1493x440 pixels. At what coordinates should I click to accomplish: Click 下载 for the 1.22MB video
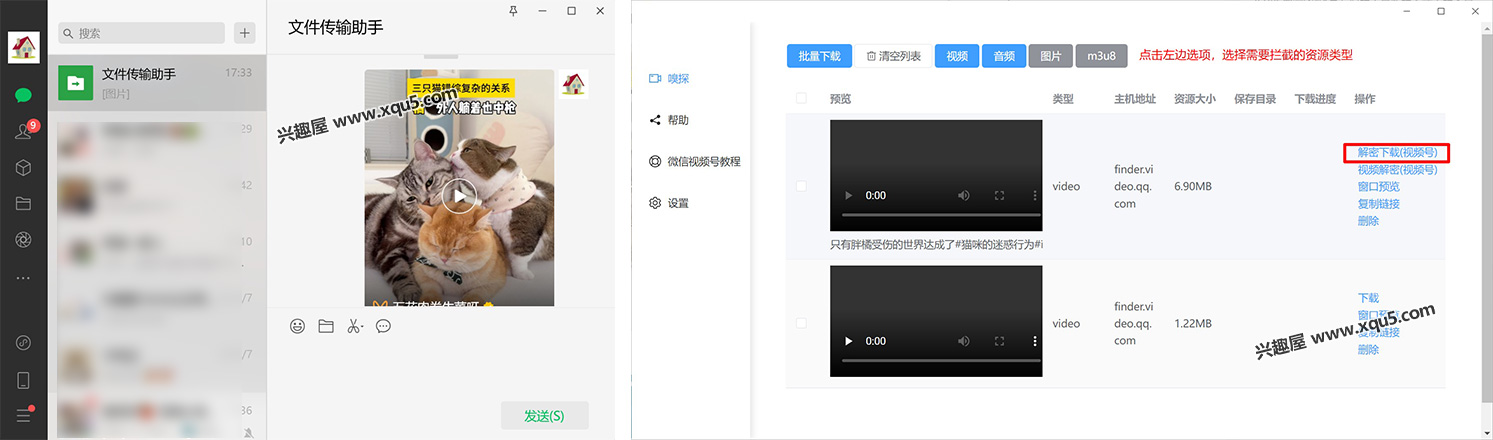(x=1368, y=298)
